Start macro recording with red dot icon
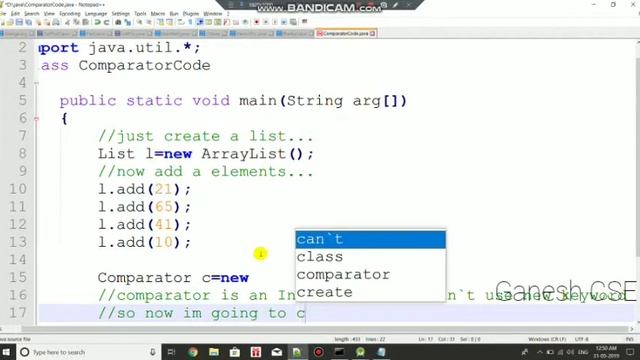Viewport: 640px width, 360px height. tap(257, 22)
